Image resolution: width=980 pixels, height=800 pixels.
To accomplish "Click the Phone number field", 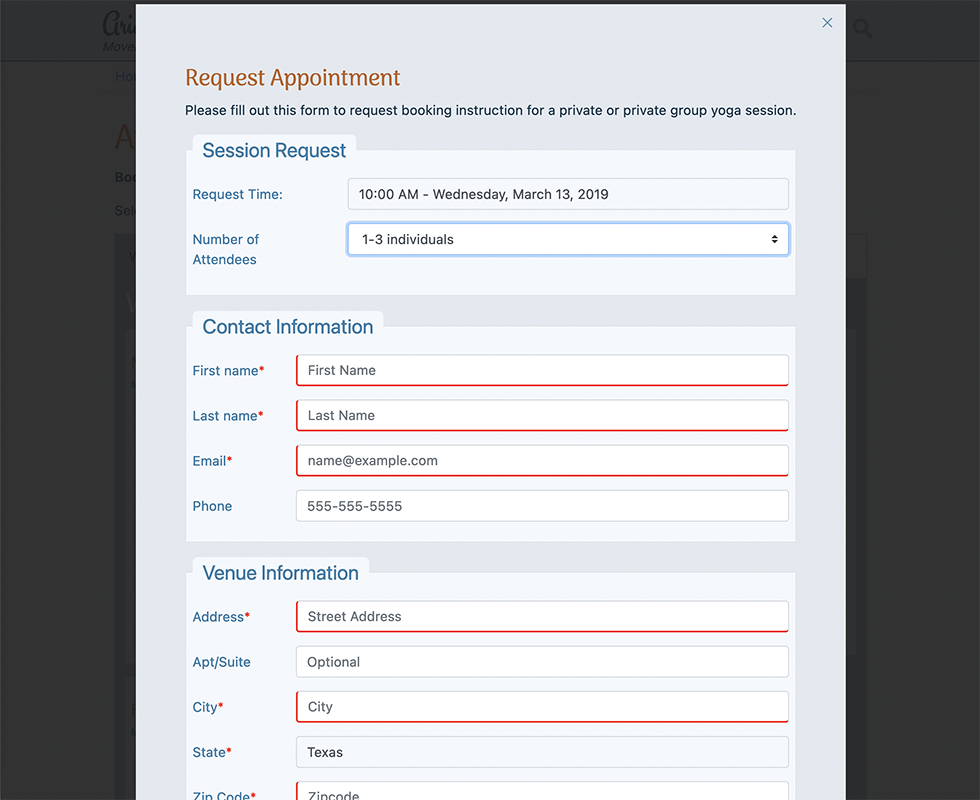I will pos(542,506).
